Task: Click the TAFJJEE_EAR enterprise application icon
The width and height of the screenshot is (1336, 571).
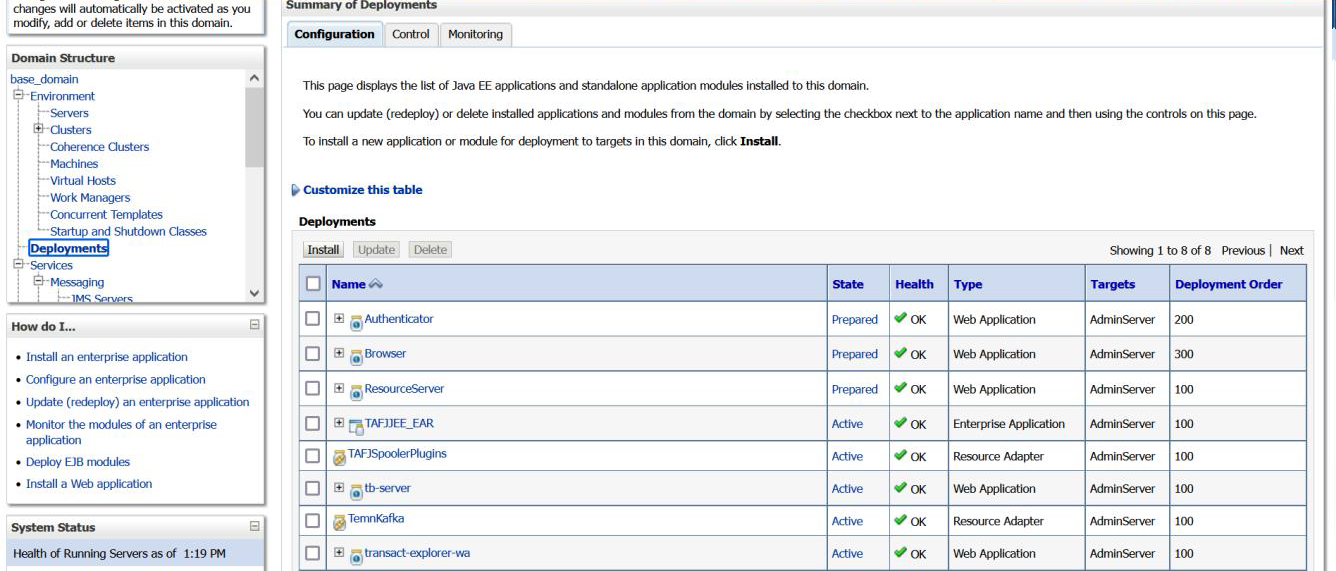Action: tap(355, 424)
